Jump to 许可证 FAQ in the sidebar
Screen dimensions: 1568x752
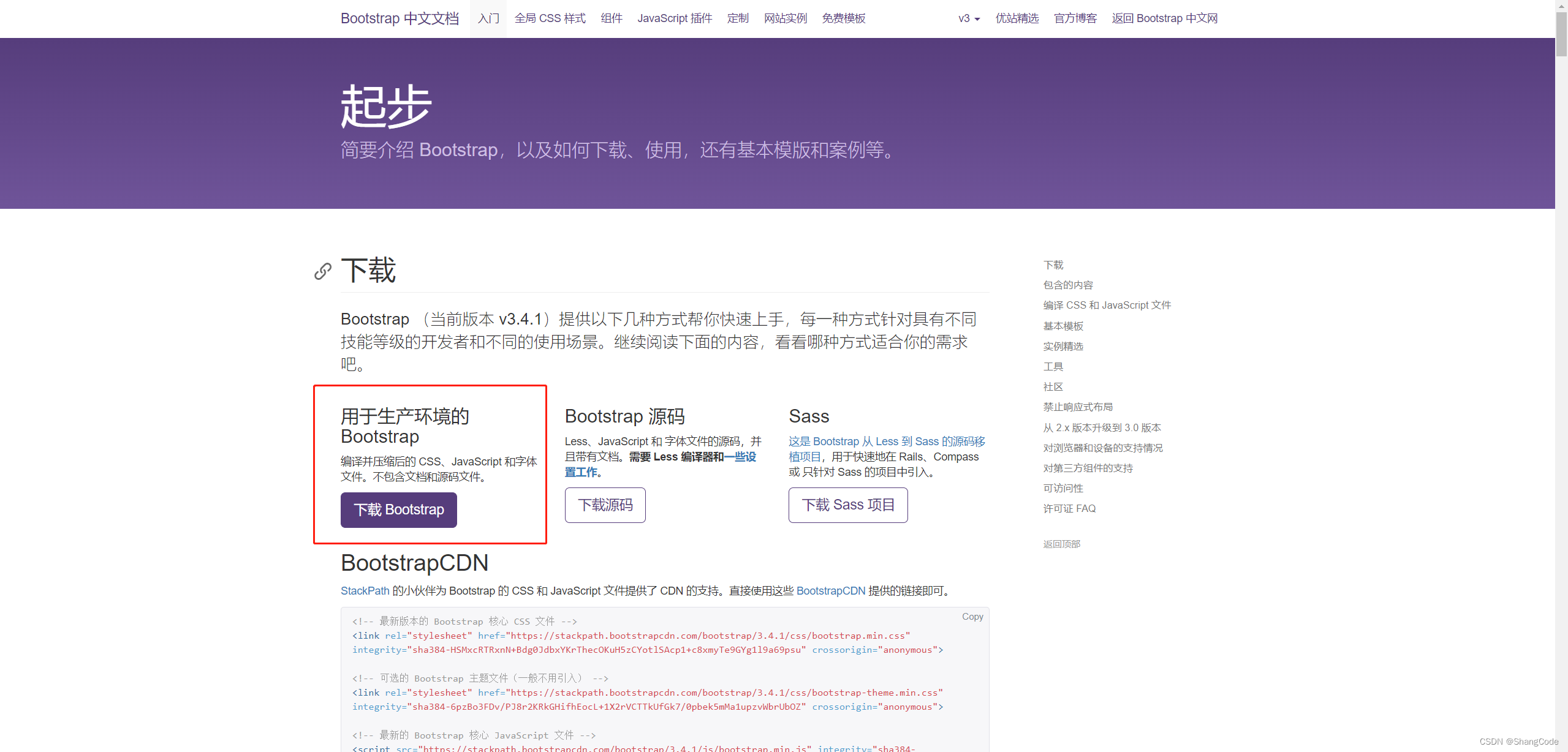(x=1069, y=509)
